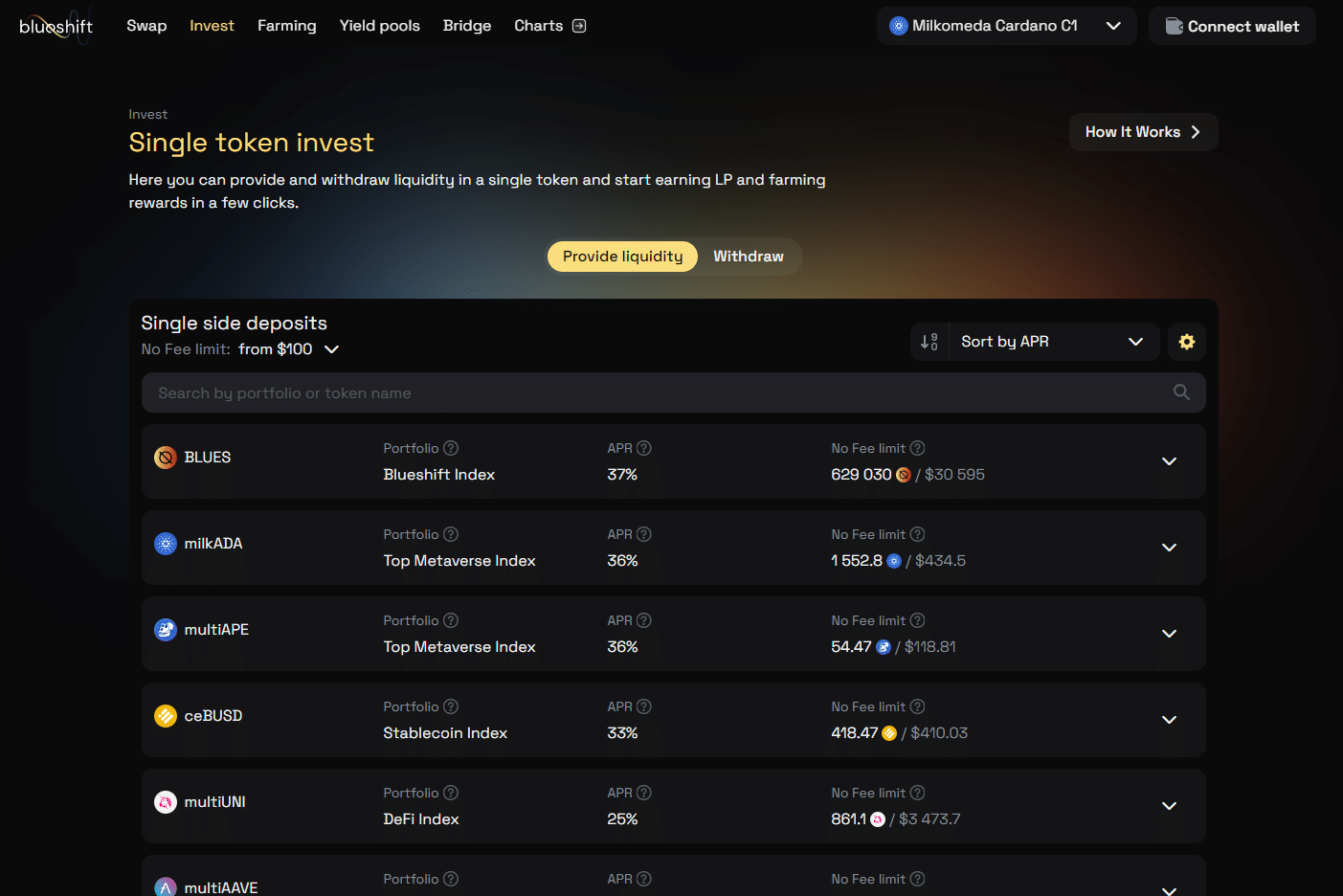Click the 629 030 limit value
This screenshot has height=896, width=1343.
pos(862,475)
